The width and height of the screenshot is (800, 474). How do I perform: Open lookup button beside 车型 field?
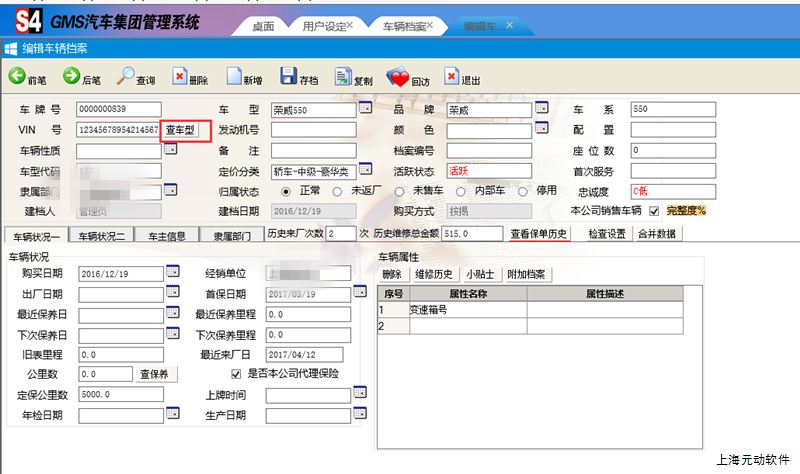tap(366, 109)
